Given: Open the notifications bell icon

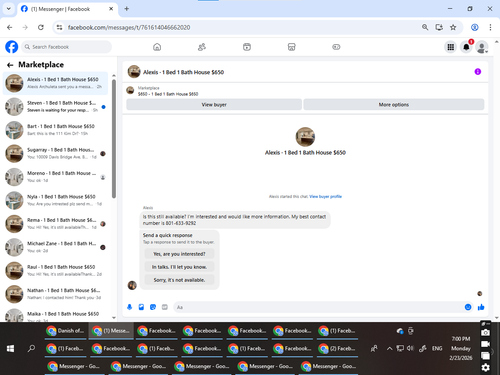Looking at the screenshot, I should pyautogui.click(x=466, y=47).
